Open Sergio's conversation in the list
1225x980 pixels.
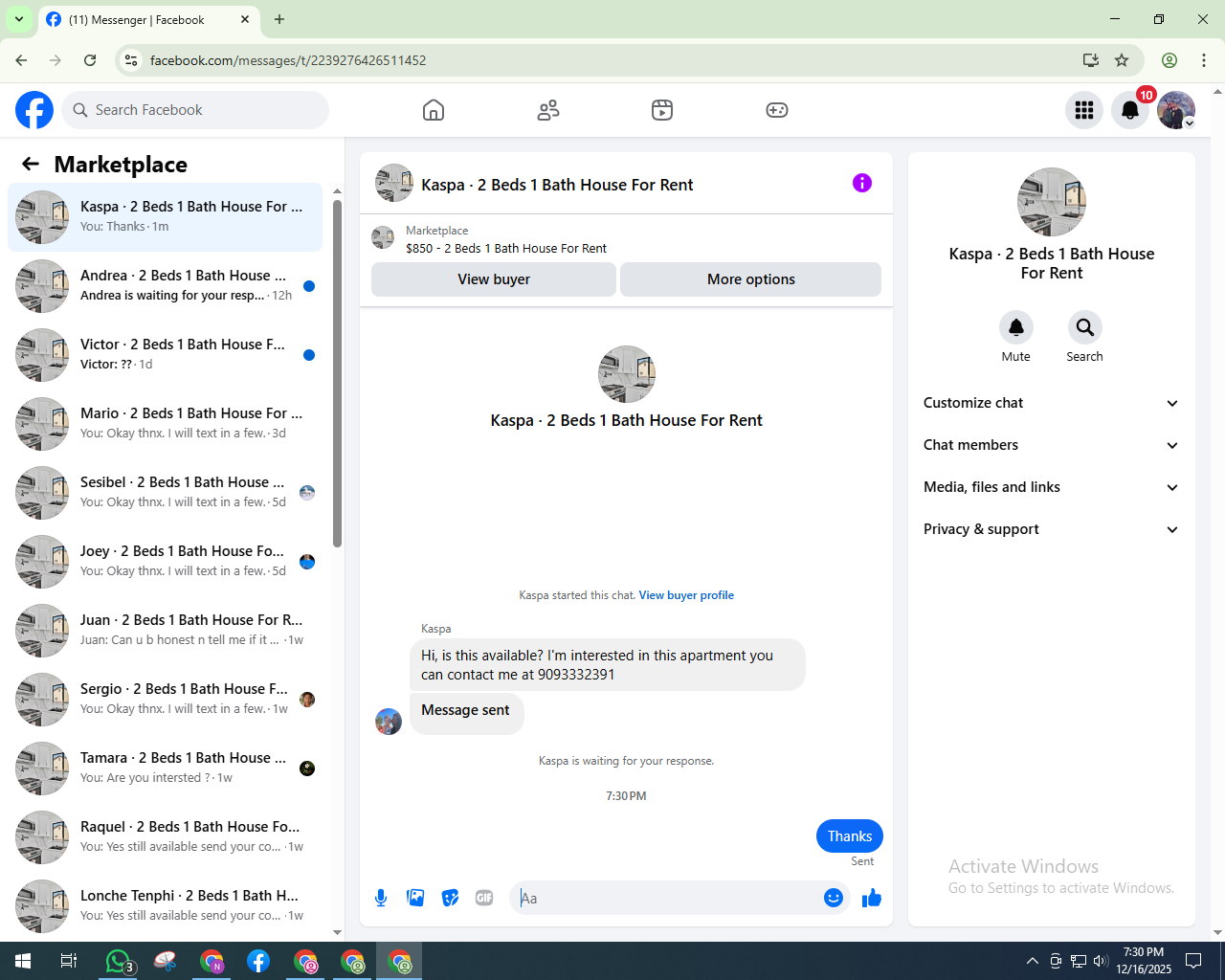tap(166, 700)
